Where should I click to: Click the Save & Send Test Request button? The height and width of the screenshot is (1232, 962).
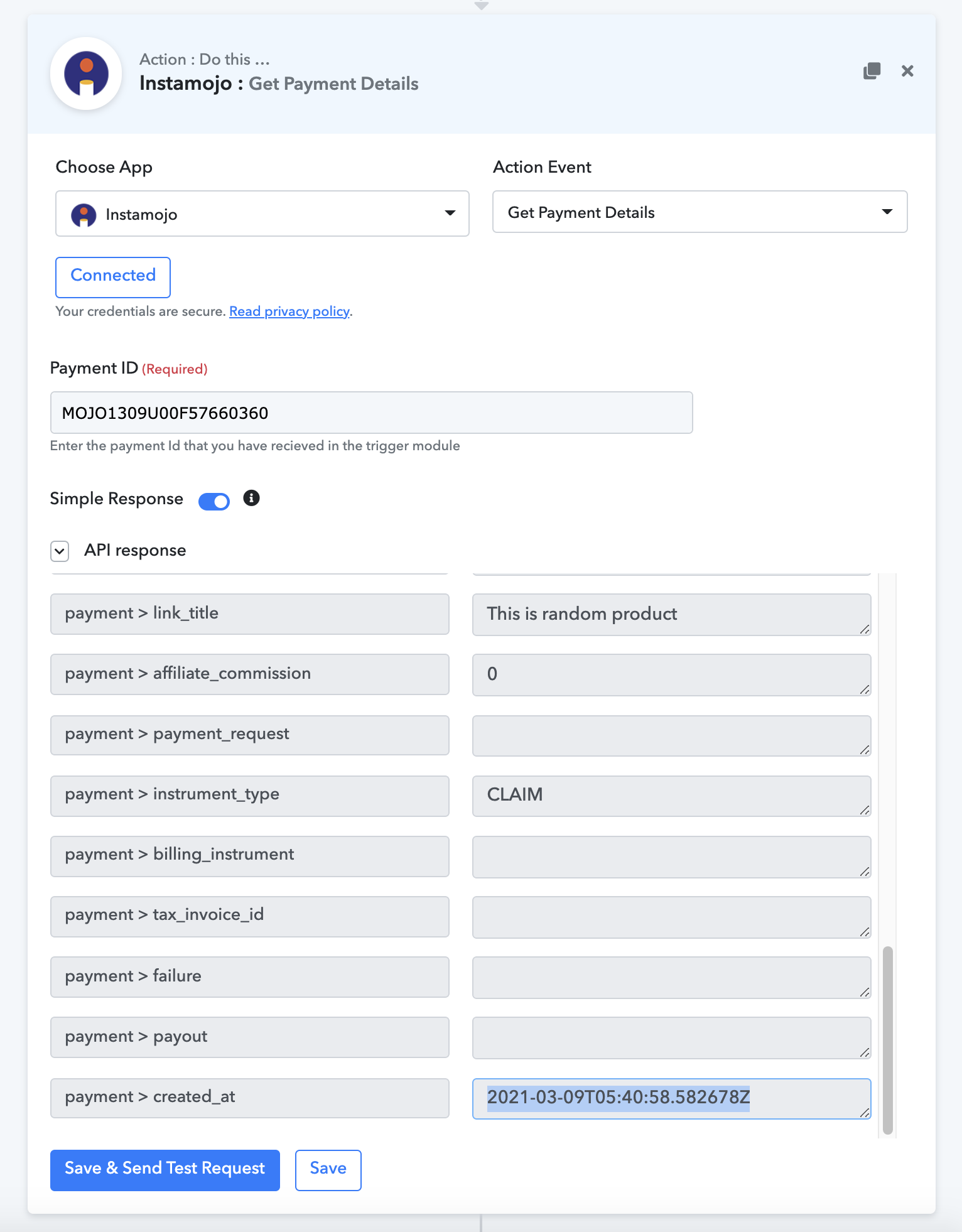click(x=165, y=1170)
